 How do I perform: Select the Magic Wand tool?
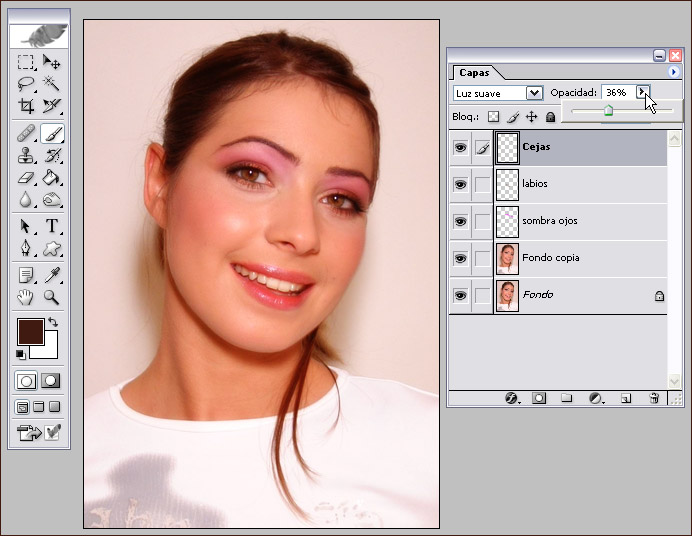click(x=52, y=84)
